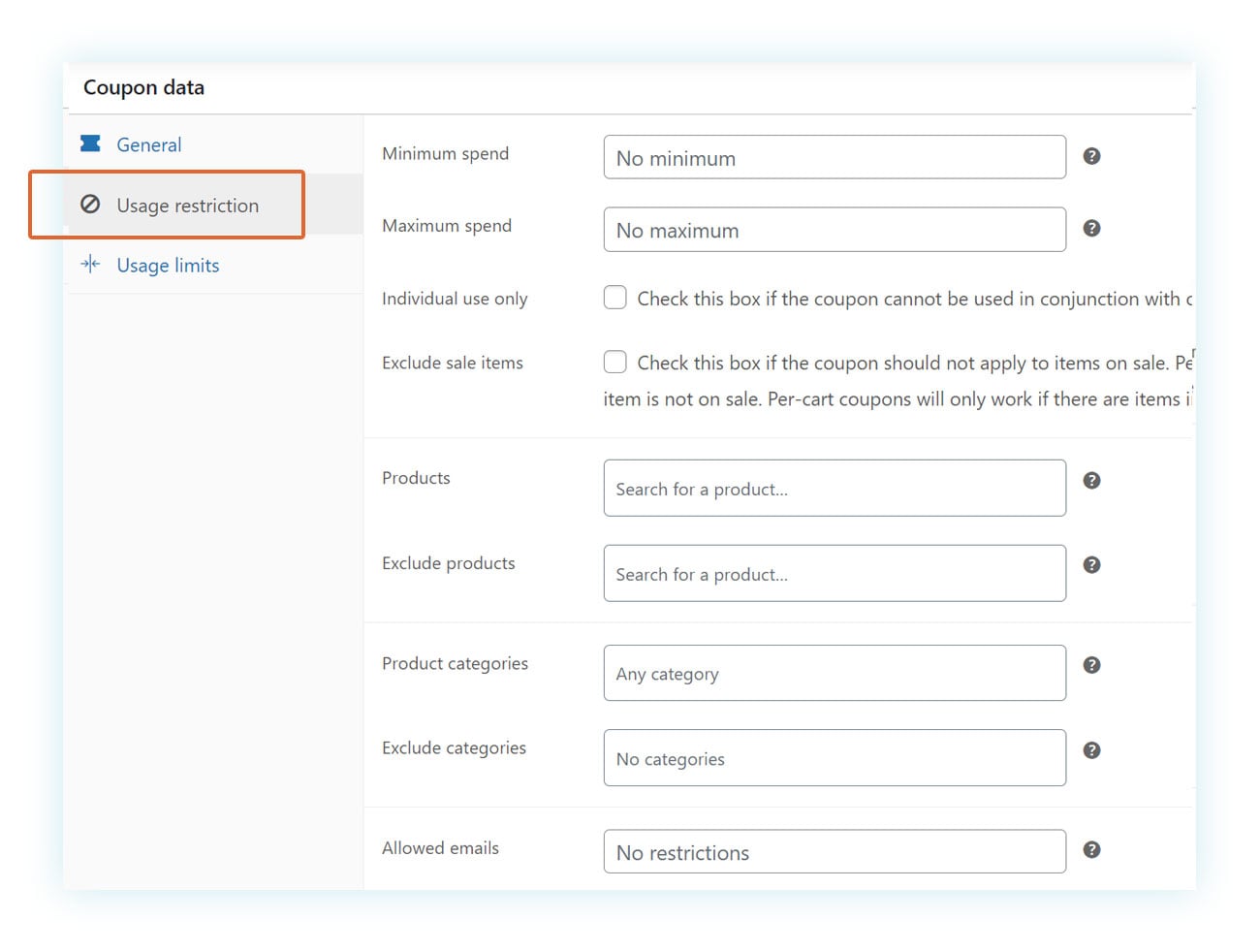Click help icon beside Exclude categories
Image resolution: width=1260 pixels, height=952 pixels.
(1091, 750)
